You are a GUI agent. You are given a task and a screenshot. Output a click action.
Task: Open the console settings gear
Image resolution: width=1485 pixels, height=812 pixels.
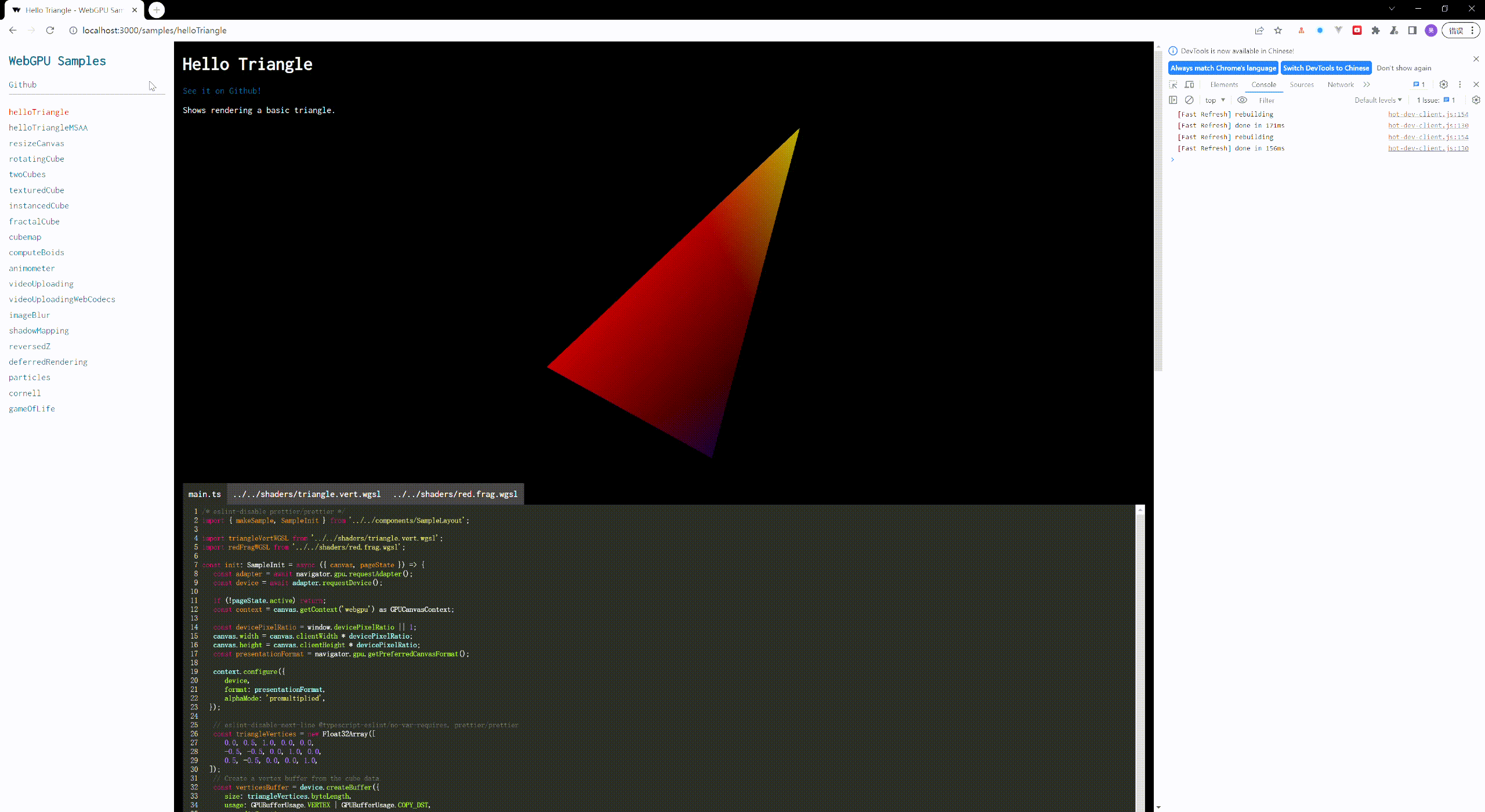pos(1476,100)
